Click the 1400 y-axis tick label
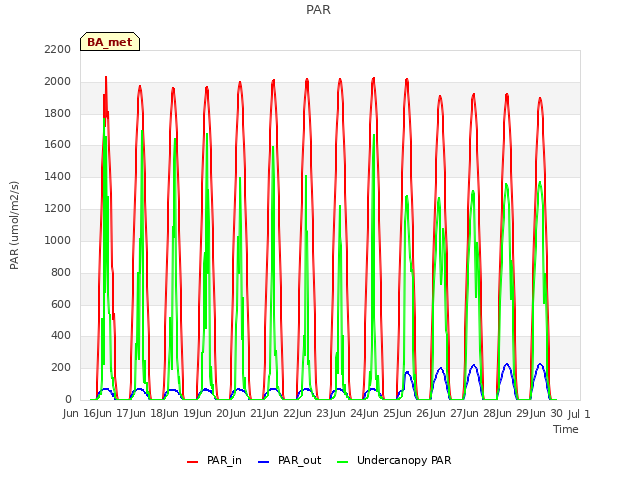The image size is (640, 480). [x=58, y=176]
